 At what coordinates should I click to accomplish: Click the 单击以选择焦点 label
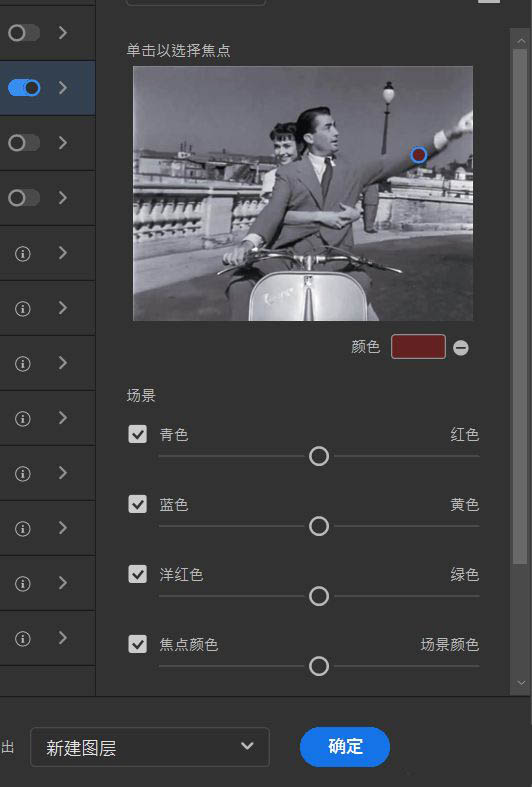(x=178, y=50)
